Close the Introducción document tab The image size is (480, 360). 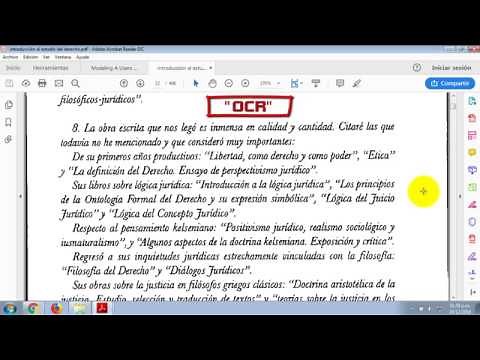(x=211, y=68)
